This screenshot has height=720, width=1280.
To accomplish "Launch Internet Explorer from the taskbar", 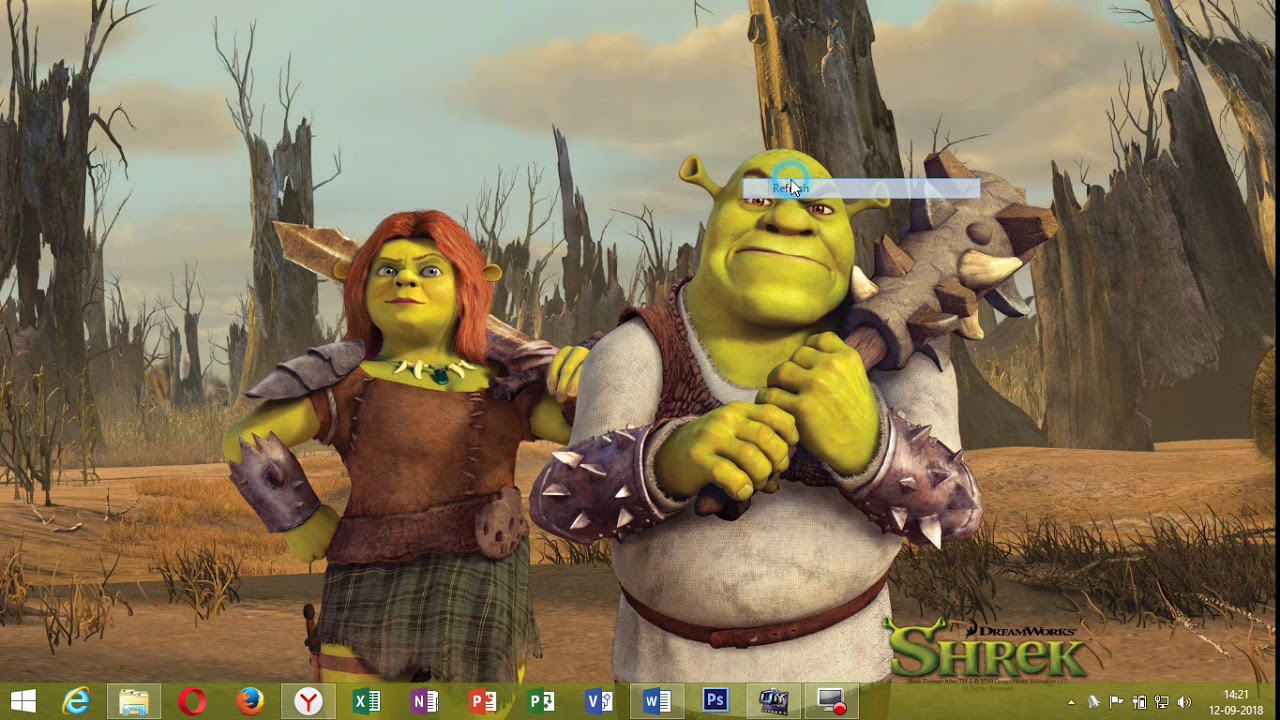I will tap(76, 701).
